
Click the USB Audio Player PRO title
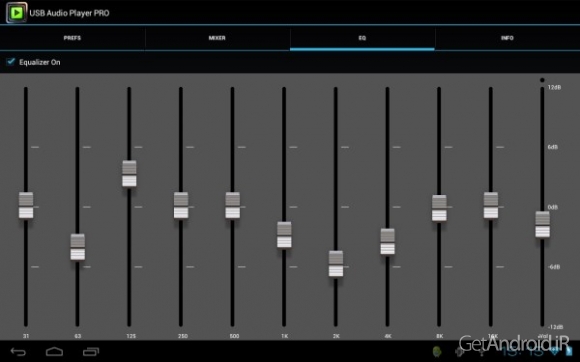[69, 13]
